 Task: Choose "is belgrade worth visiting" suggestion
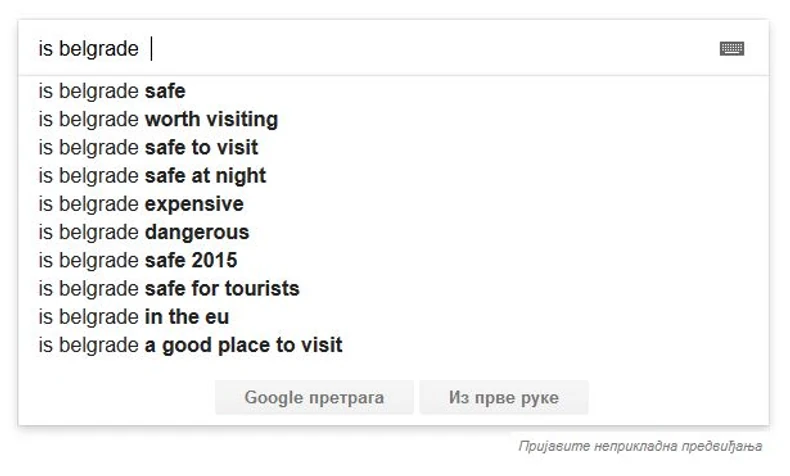(x=158, y=119)
